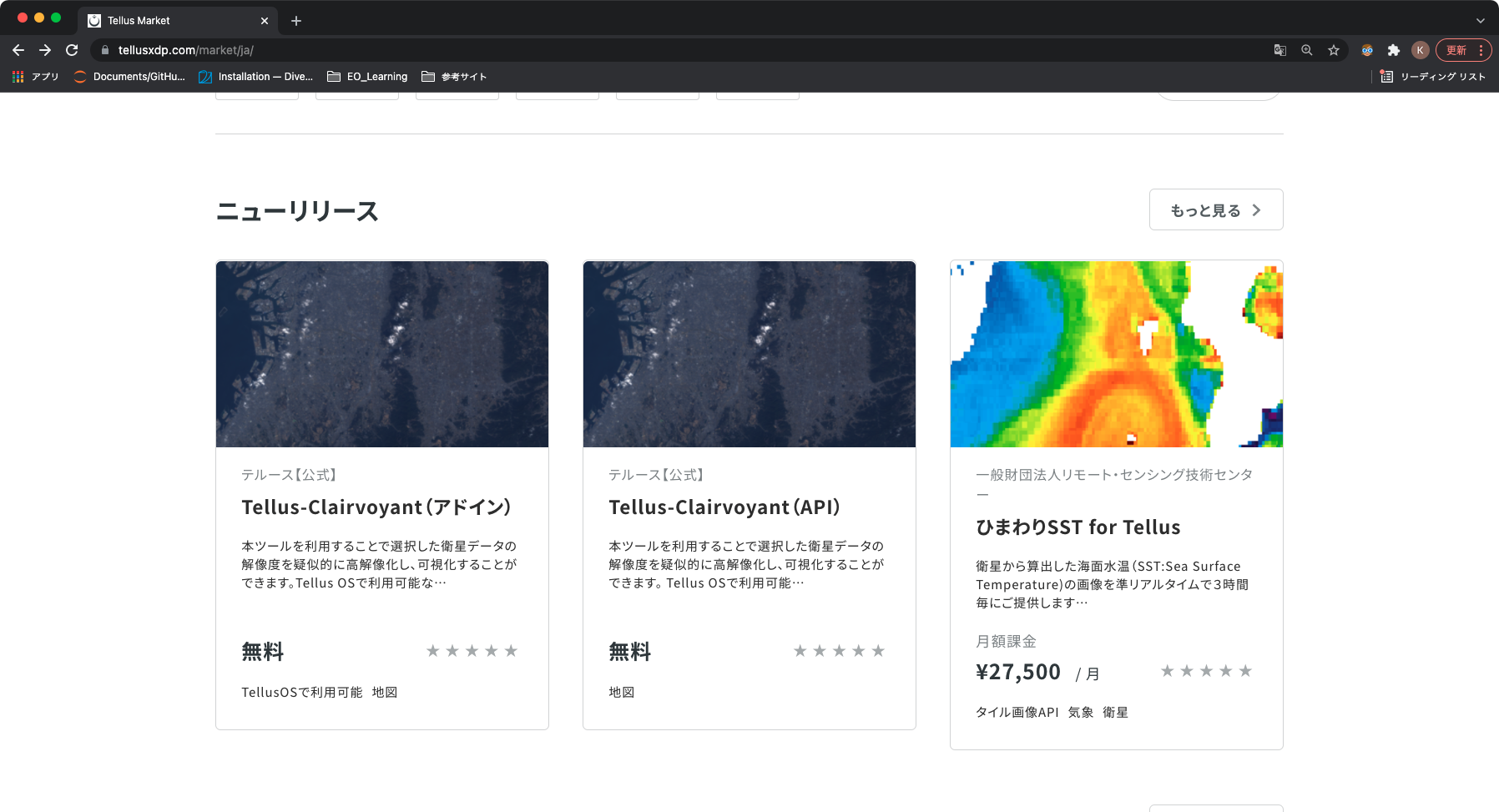Open the Extensions puzzle icon
Screen dimensions: 1499x812
coord(1394,50)
